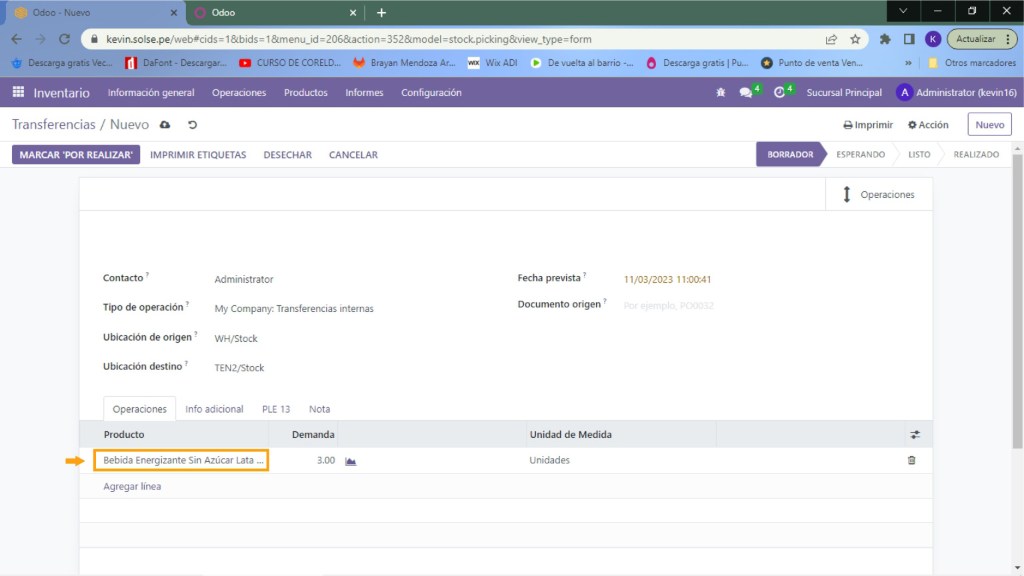Open column settings adjust icon in table

click(914, 435)
